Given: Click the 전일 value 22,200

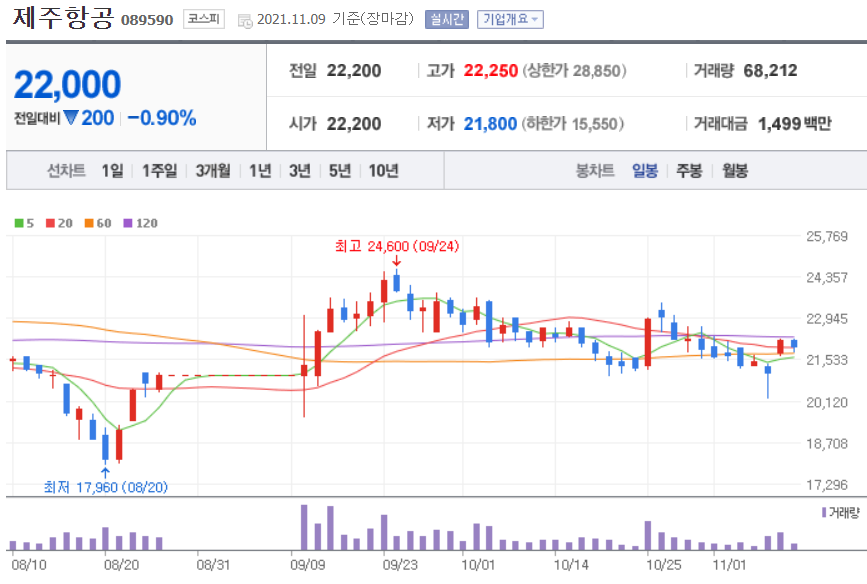Looking at the screenshot, I should tap(354, 71).
